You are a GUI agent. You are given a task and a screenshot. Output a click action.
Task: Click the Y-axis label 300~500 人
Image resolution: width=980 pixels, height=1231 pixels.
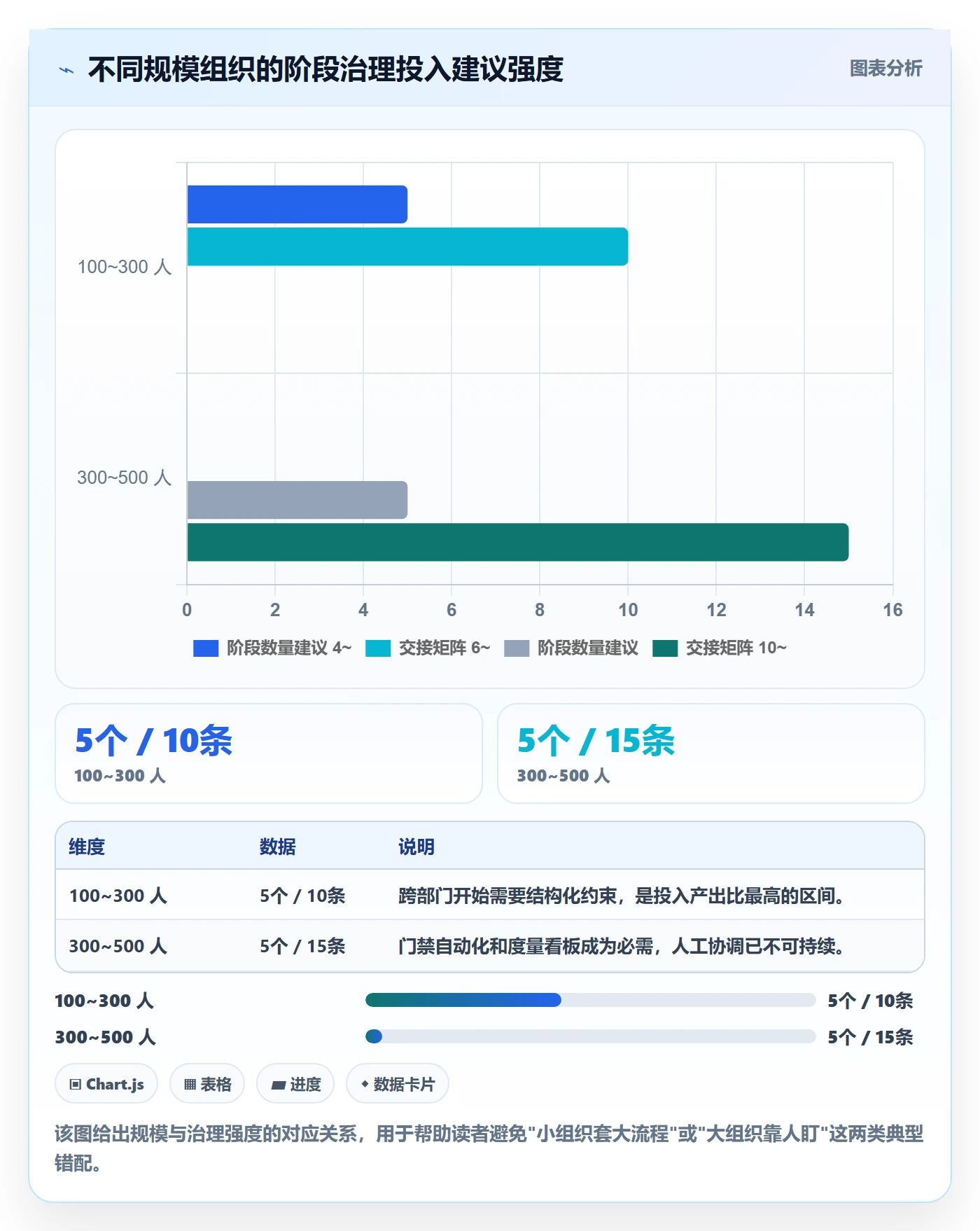(125, 478)
